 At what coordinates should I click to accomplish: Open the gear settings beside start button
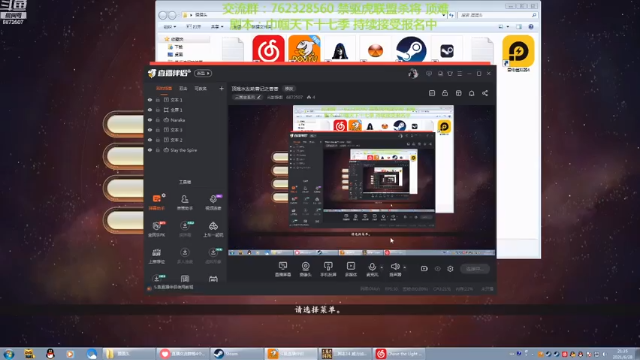(450, 269)
